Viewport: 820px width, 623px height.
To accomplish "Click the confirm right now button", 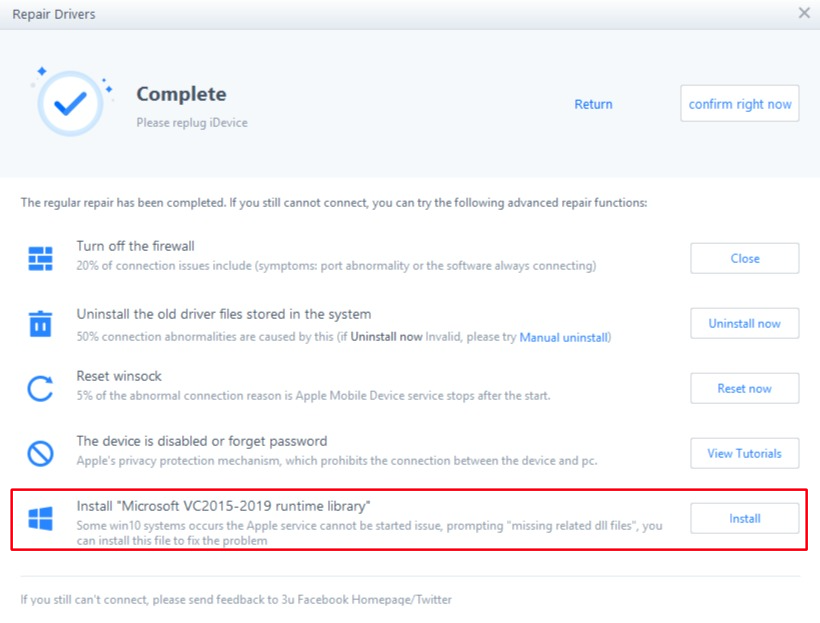I will point(739,104).
